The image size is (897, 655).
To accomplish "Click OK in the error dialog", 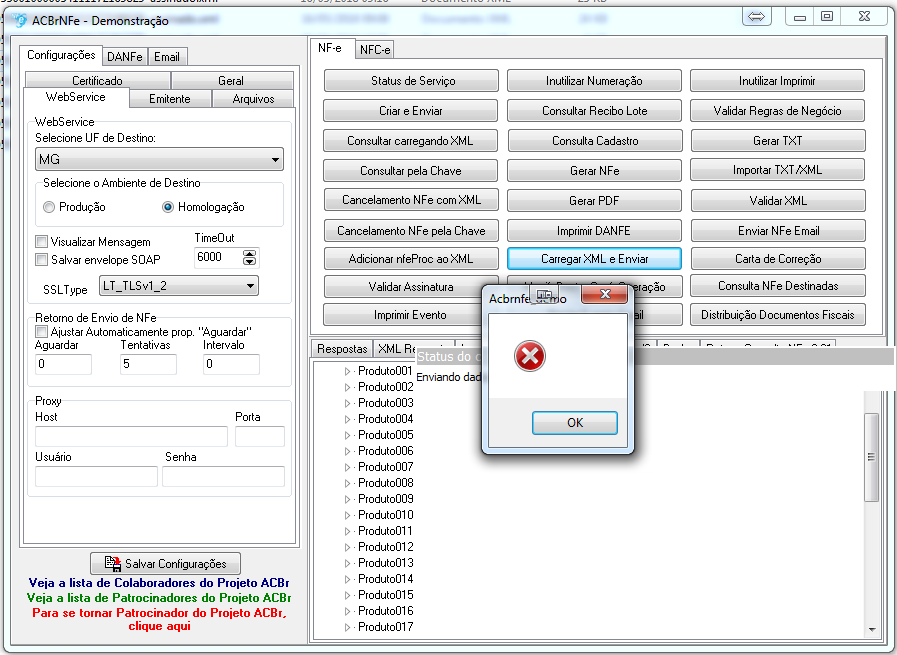I will [575, 423].
